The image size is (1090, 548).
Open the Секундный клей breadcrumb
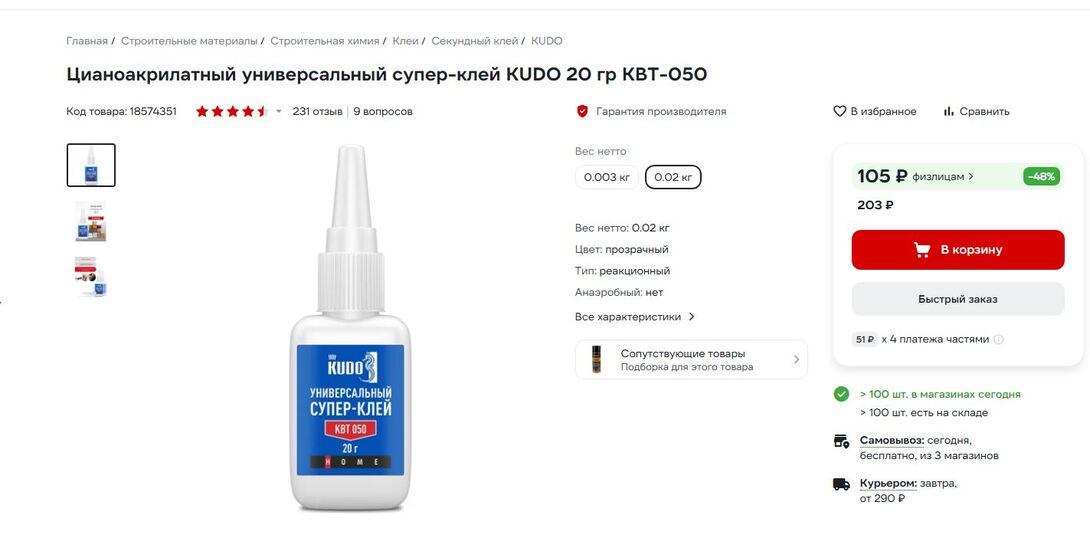coord(475,41)
